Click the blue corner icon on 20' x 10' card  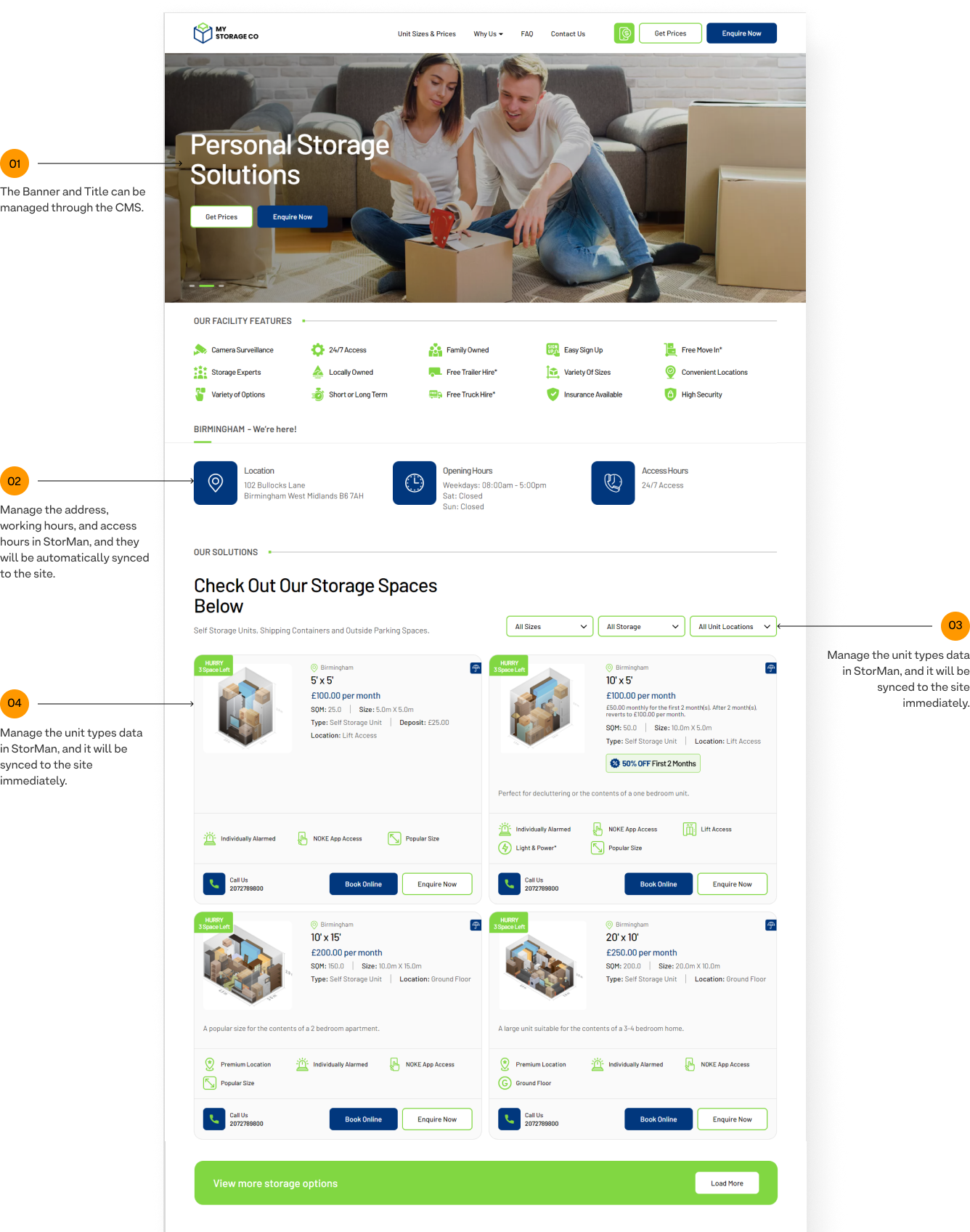click(771, 925)
